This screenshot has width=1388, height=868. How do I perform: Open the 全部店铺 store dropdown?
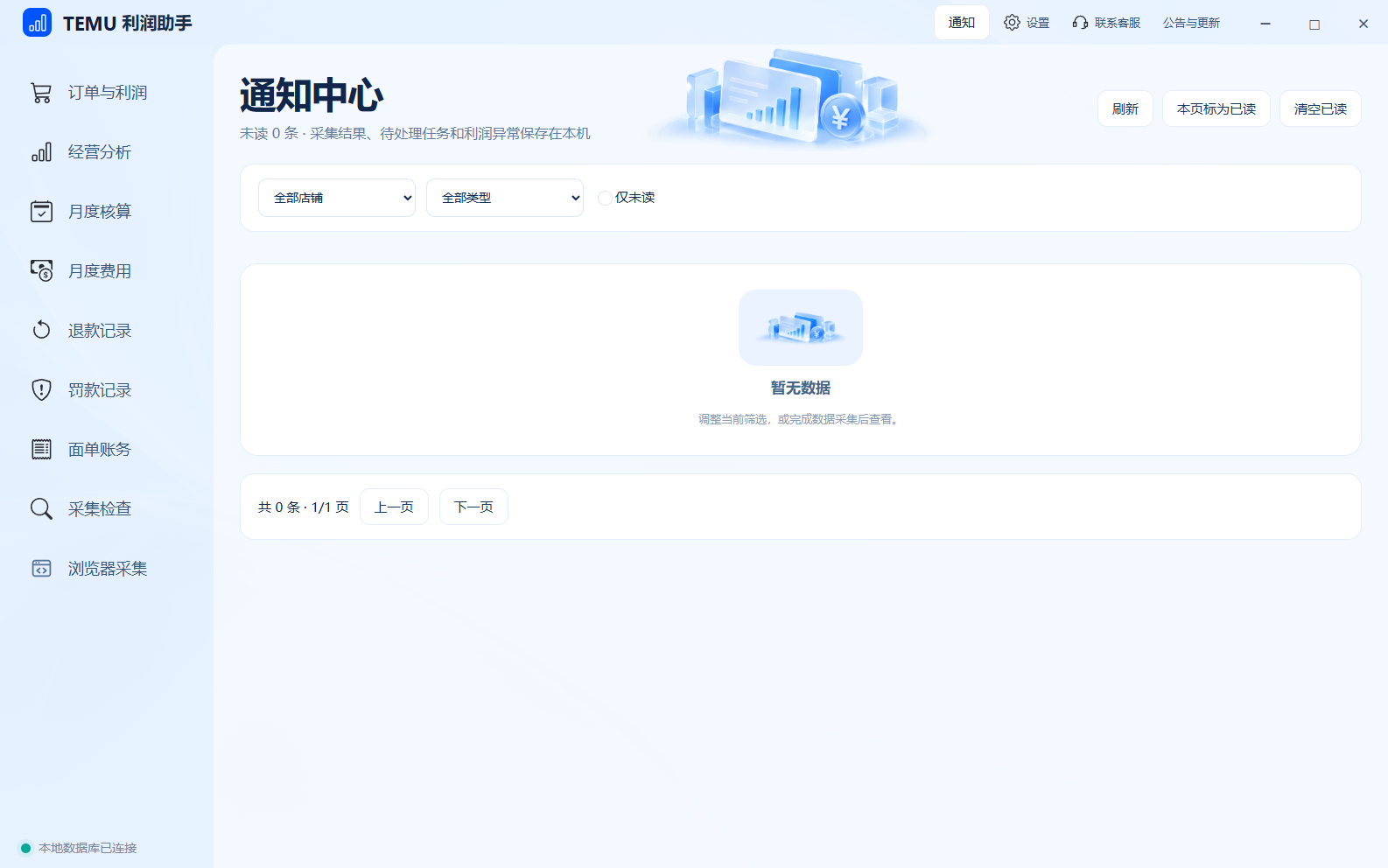(x=337, y=198)
